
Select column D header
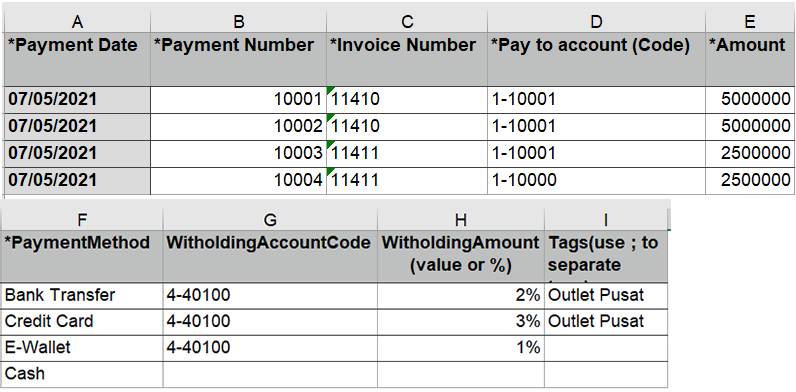(x=596, y=21)
